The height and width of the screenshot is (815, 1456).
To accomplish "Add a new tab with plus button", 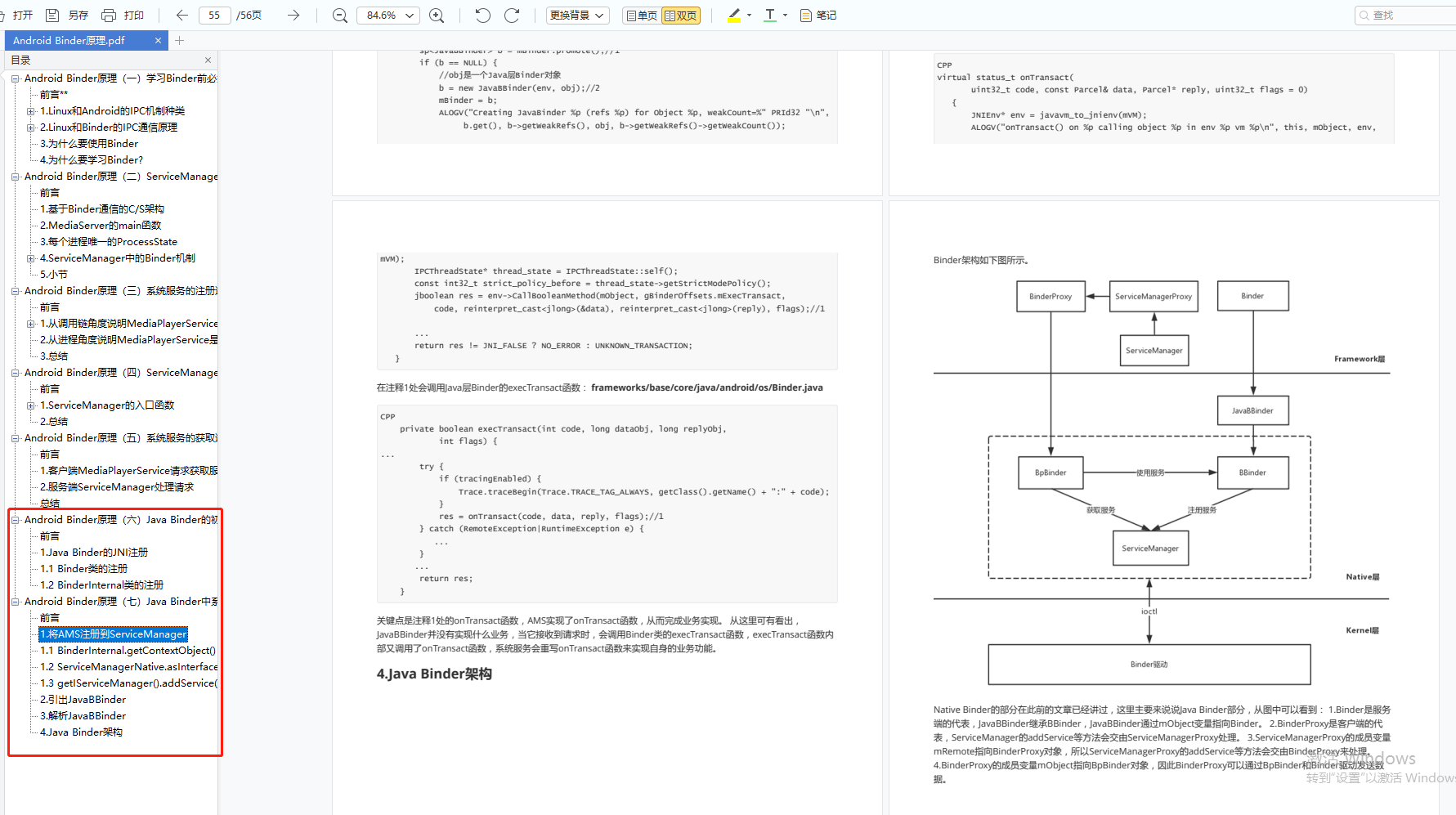I will point(180,40).
